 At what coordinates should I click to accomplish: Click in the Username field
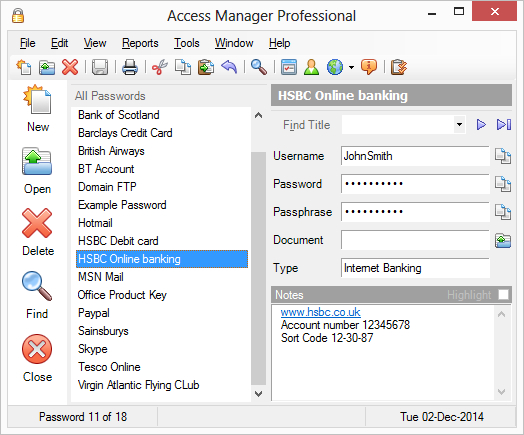[415, 156]
